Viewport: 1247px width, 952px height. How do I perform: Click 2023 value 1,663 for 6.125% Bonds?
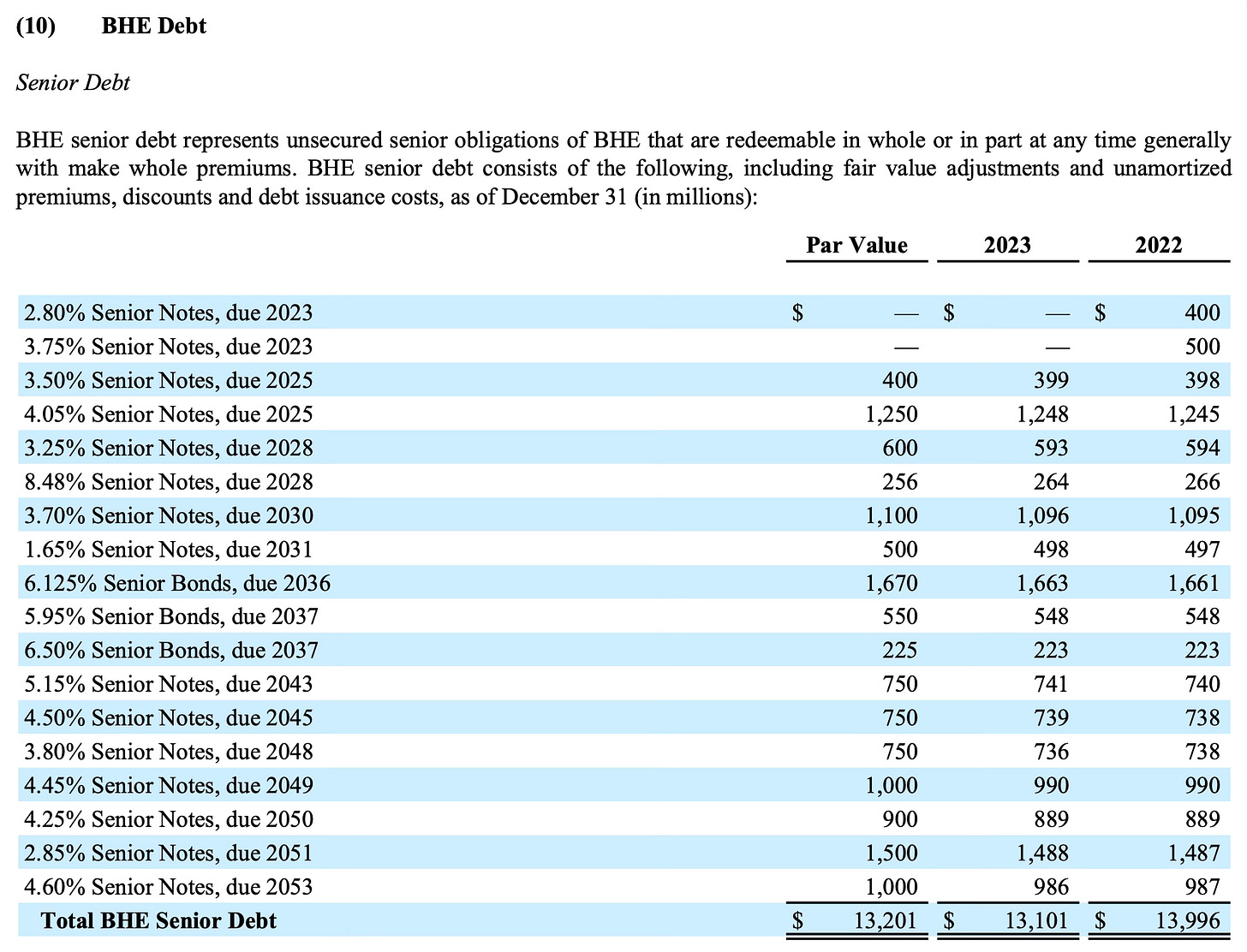(1043, 583)
